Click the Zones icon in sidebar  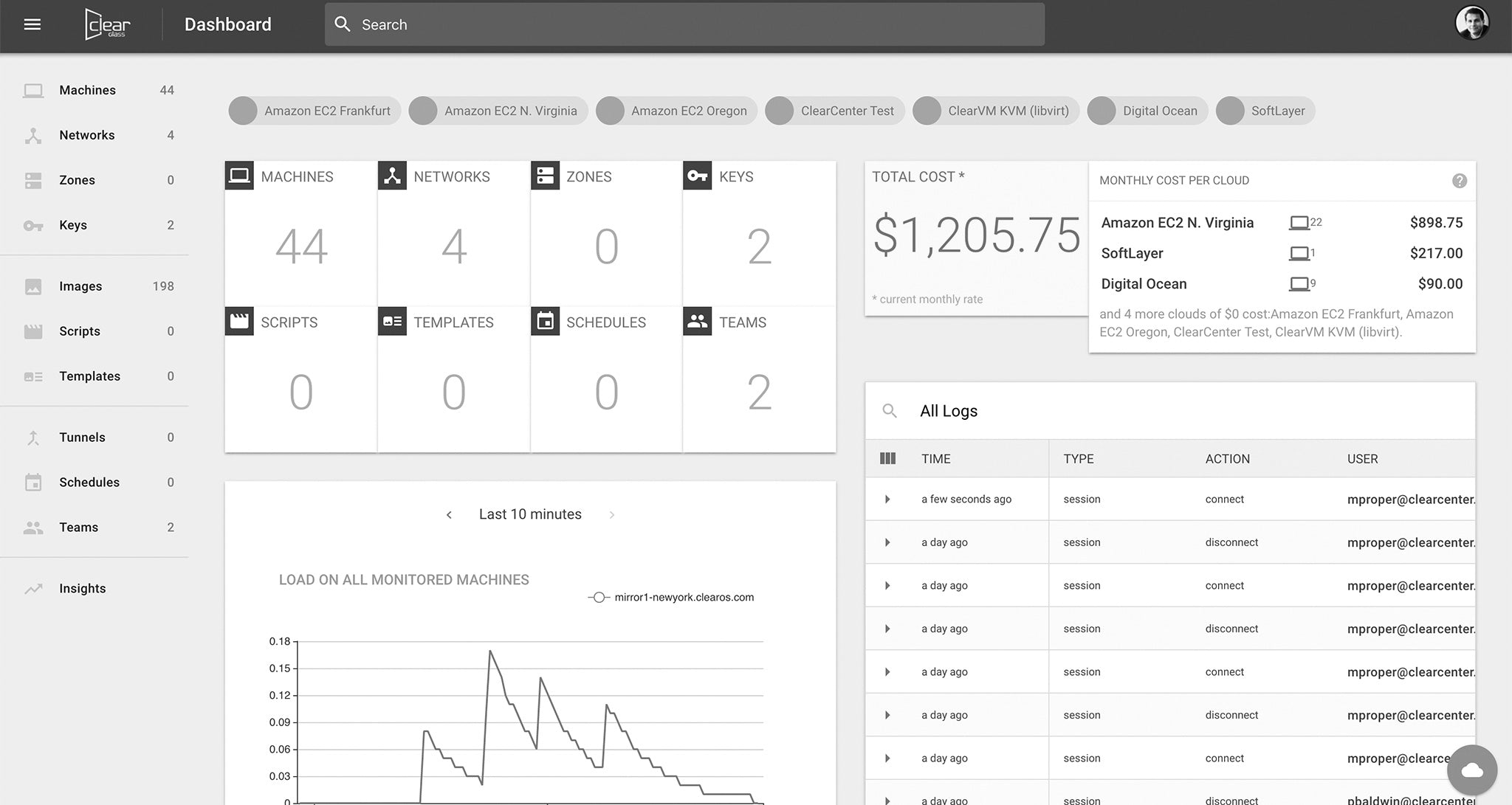pos(33,180)
